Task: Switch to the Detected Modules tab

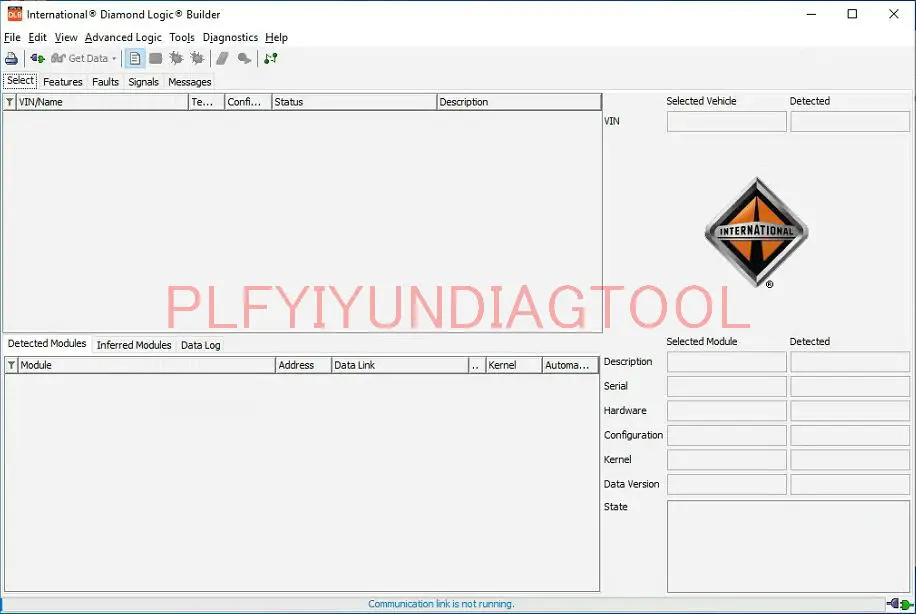Action: (47, 344)
